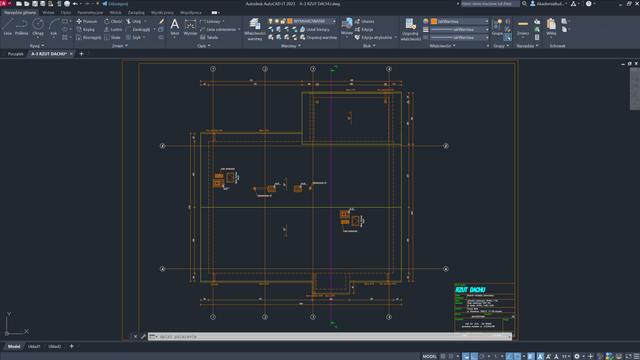
Task: Click the Zmierz (measure) tool
Action: tap(523, 27)
